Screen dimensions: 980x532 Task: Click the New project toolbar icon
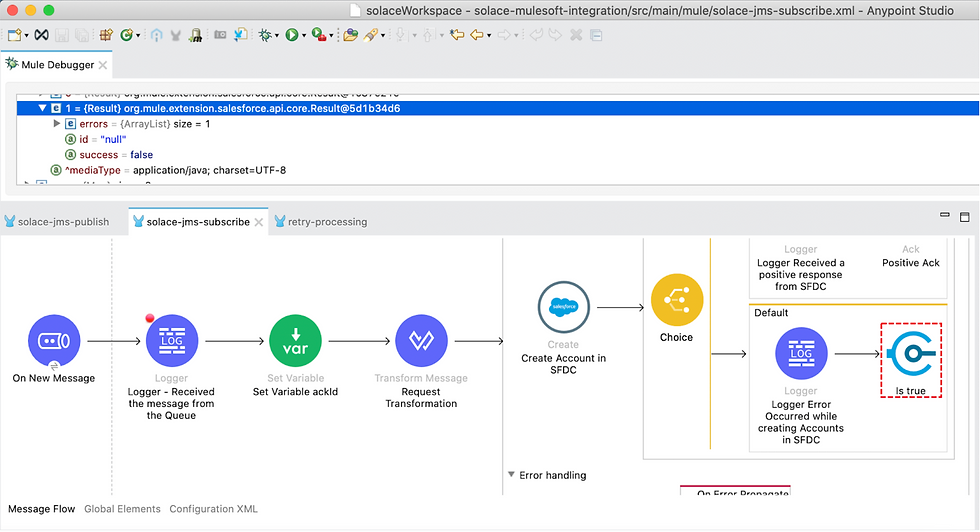tap(14, 35)
